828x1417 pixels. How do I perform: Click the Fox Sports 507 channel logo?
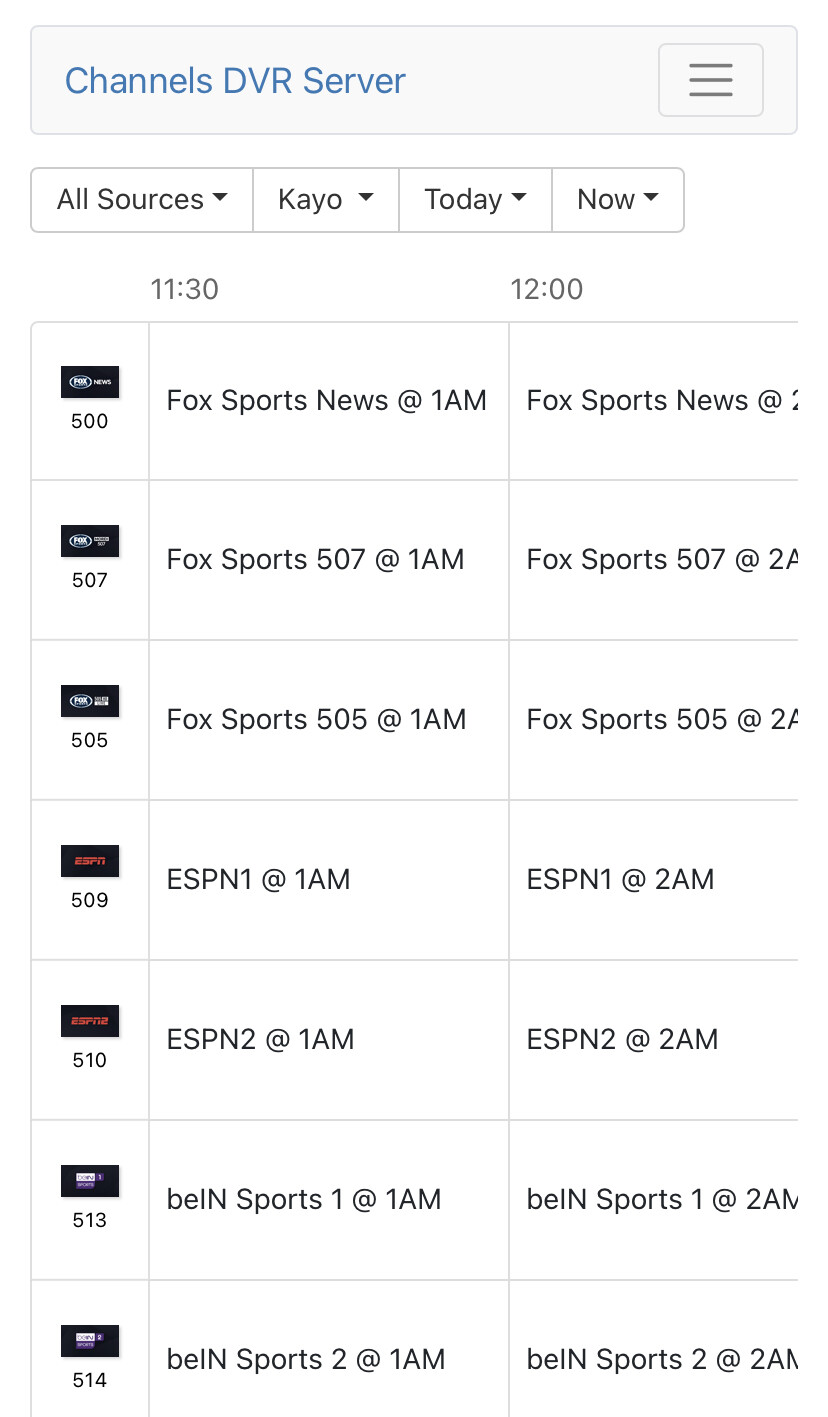pyautogui.click(x=90, y=542)
